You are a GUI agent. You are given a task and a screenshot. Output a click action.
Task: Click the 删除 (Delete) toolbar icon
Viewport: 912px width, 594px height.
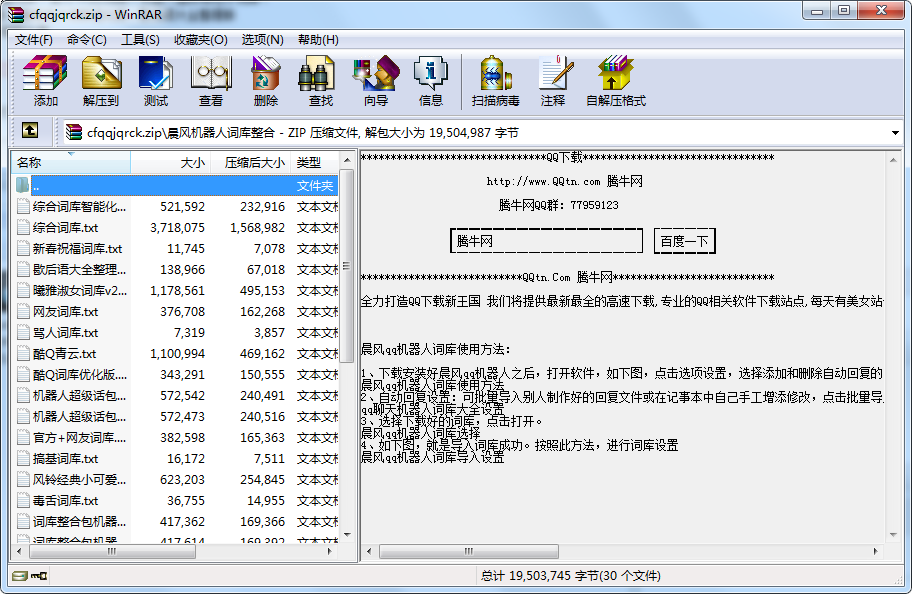click(x=266, y=81)
